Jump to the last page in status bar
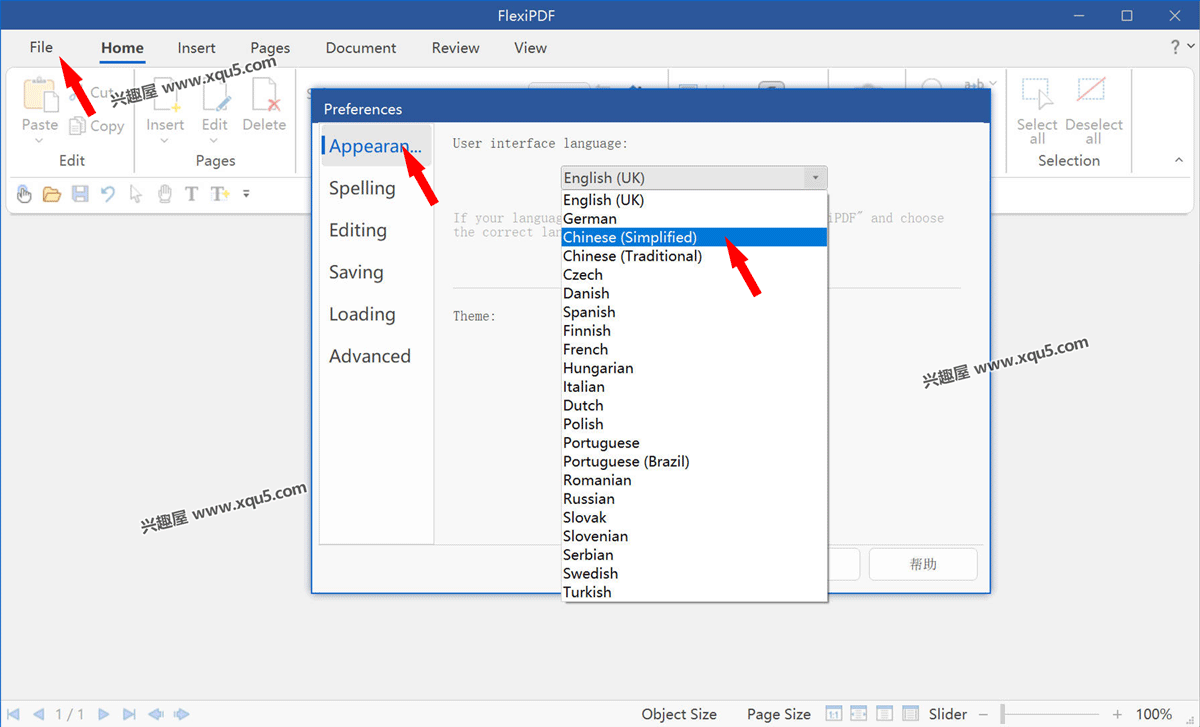This screenshot has height=727, width=1200. (x=129, y=714)
